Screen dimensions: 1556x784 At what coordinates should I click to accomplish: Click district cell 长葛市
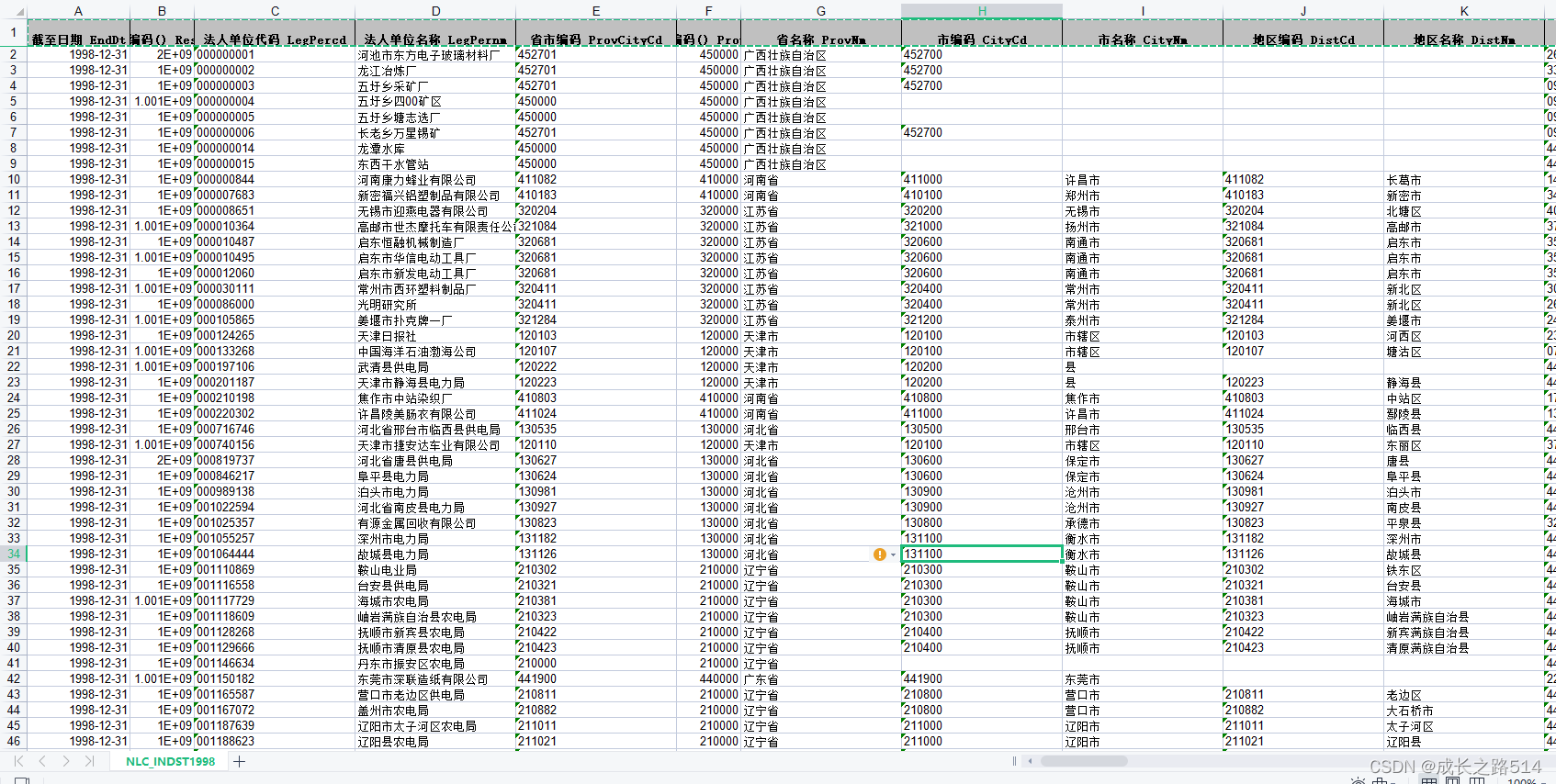point(1464,180)
